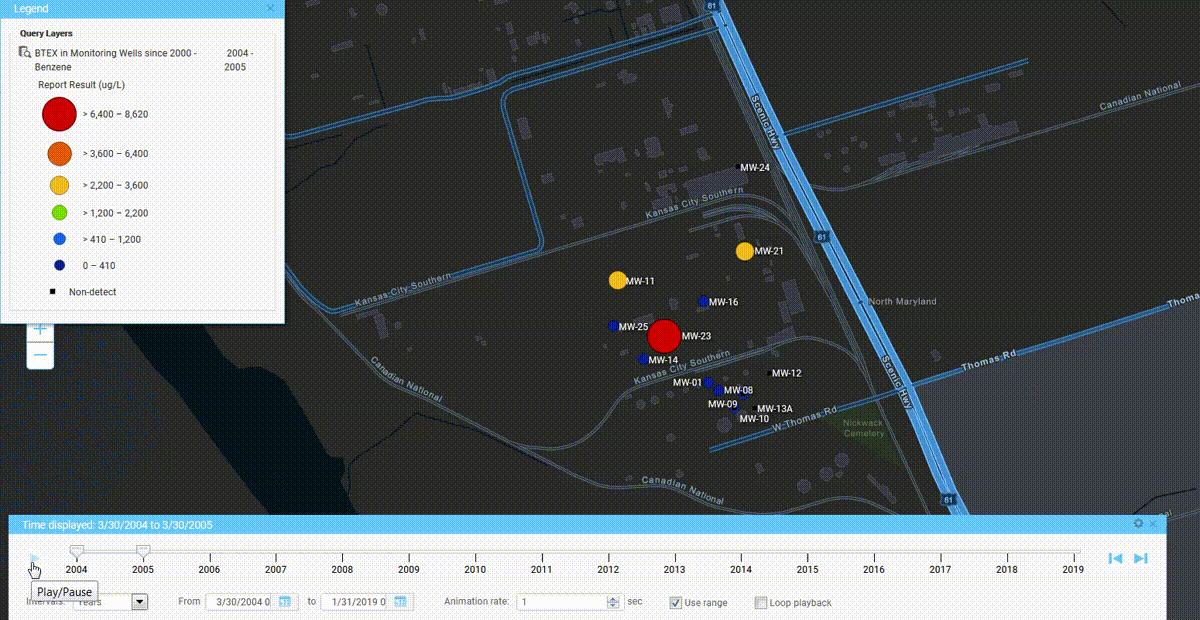Click the MW-08 well marker
Image resolution: width=1200 pixels, height=620 pixels.
(x=718, y=390)
